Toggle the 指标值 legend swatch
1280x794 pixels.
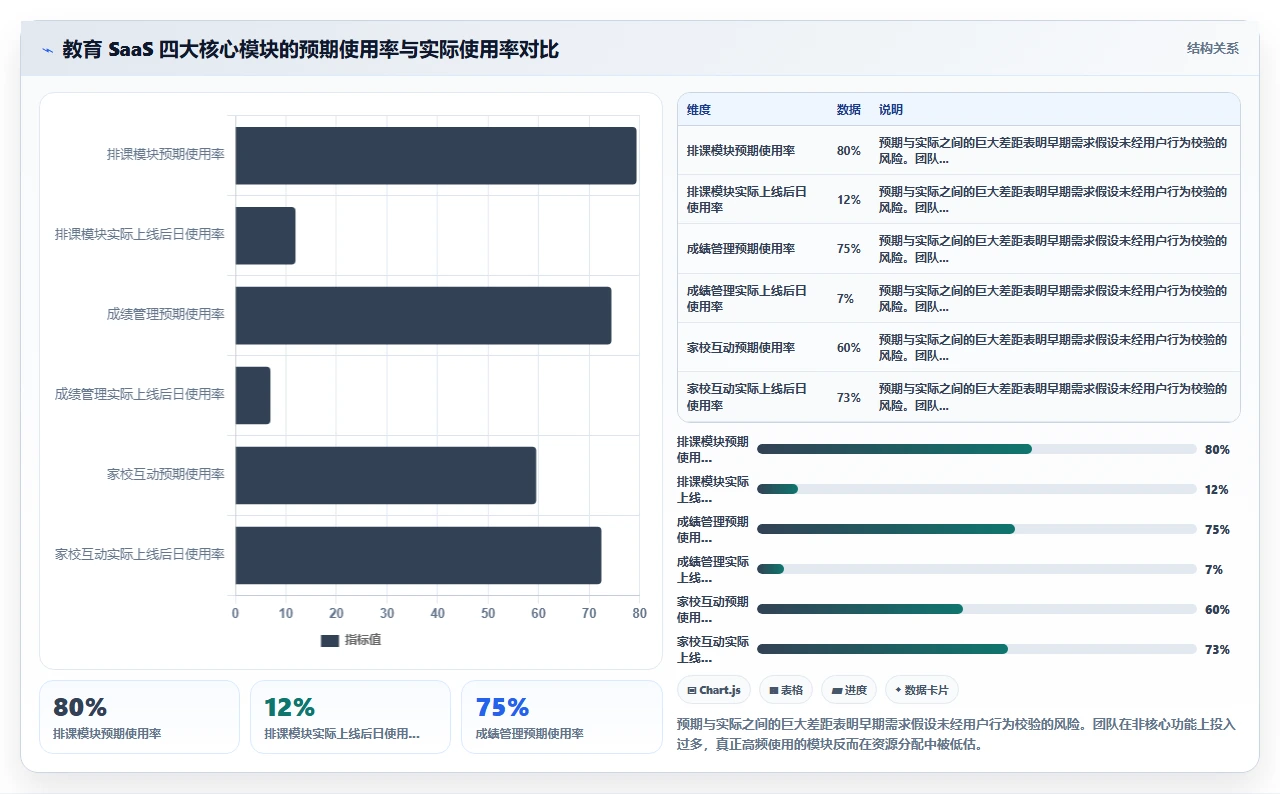pyautogui.click(x=330, y=640)
